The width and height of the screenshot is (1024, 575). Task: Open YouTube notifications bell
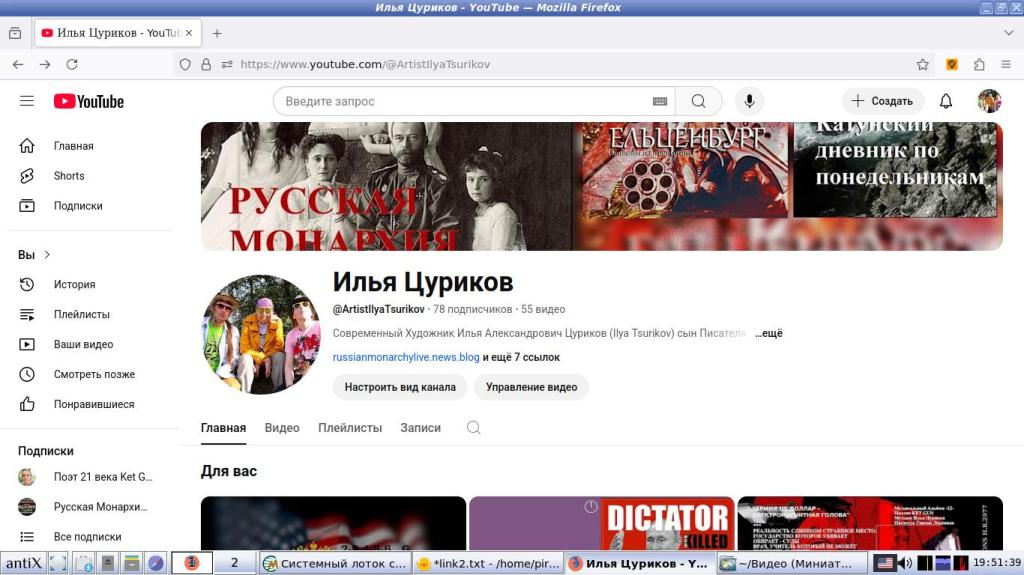946,101
